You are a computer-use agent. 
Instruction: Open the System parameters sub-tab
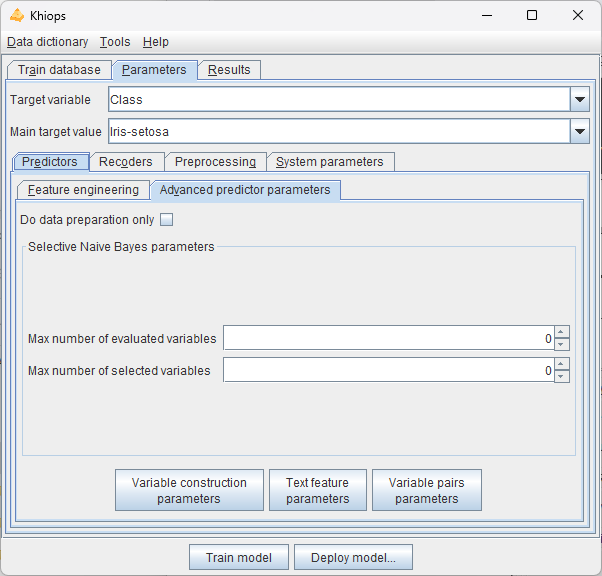click(330, 162)
